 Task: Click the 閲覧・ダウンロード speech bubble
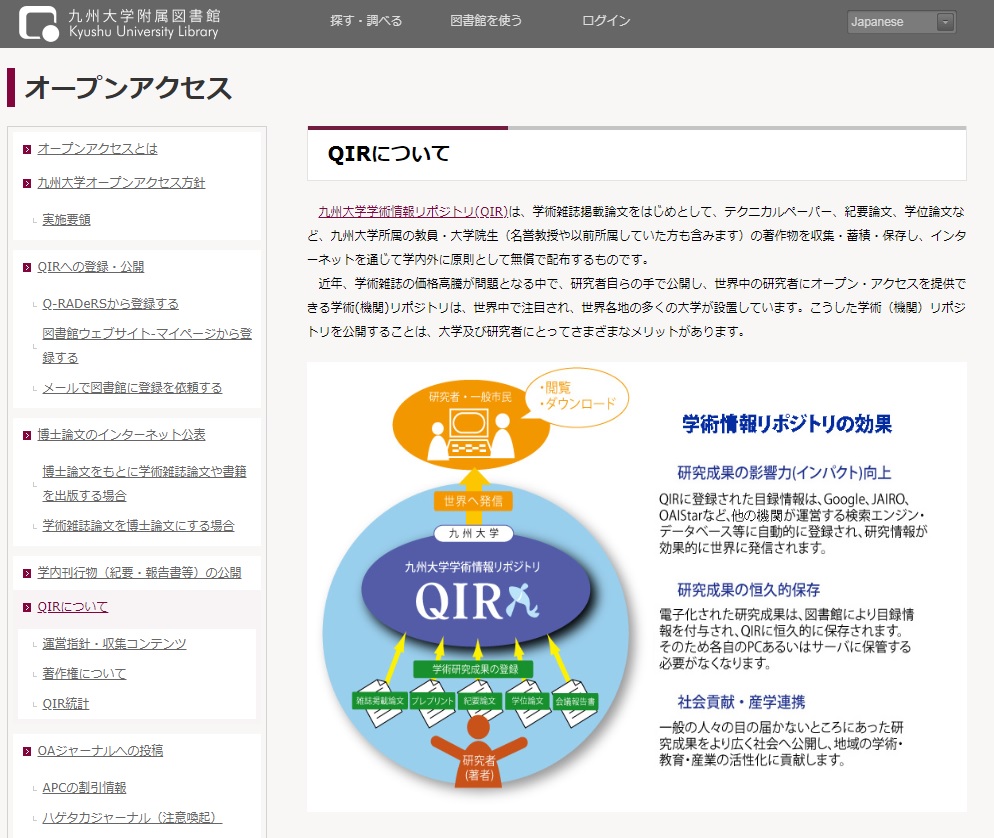576,396
